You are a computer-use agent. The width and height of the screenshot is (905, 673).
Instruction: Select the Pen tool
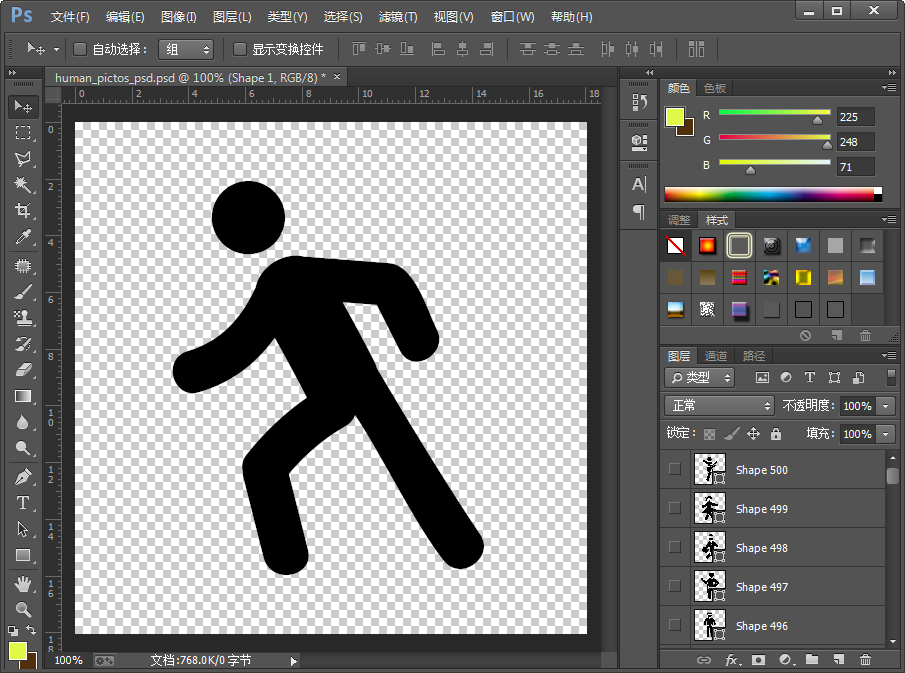(x=23, y=477)
